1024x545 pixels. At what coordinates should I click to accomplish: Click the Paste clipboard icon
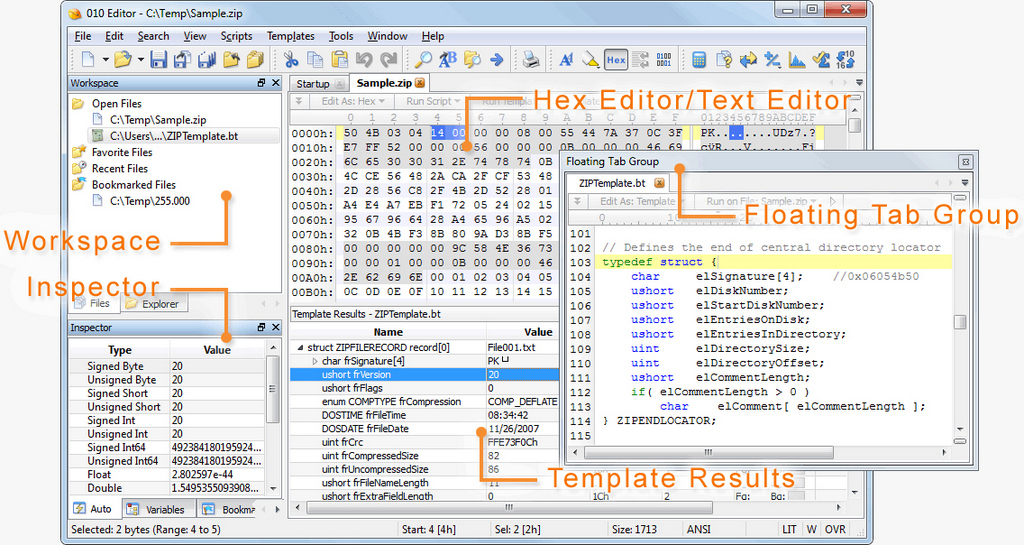click(x=340, y=60)
